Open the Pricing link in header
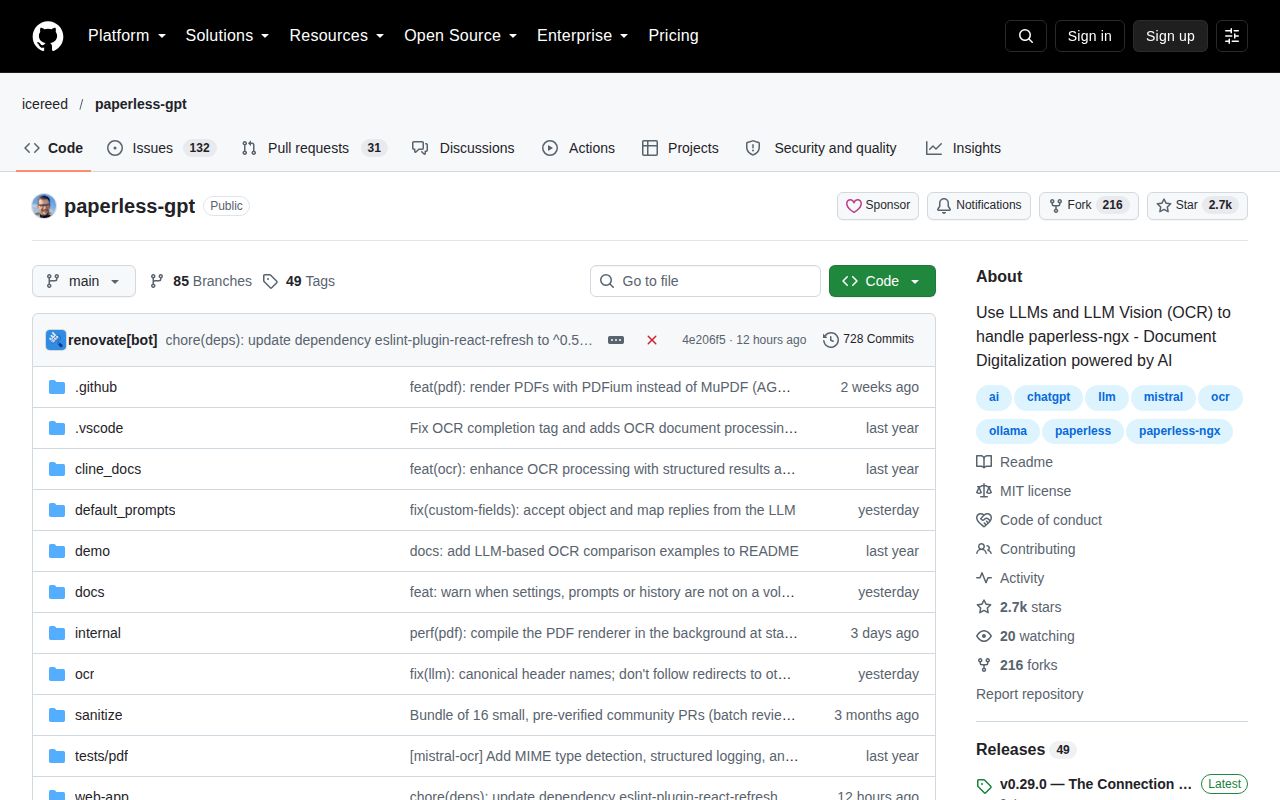The height and width of the screenshot is (800, 1280). point(673,36)
